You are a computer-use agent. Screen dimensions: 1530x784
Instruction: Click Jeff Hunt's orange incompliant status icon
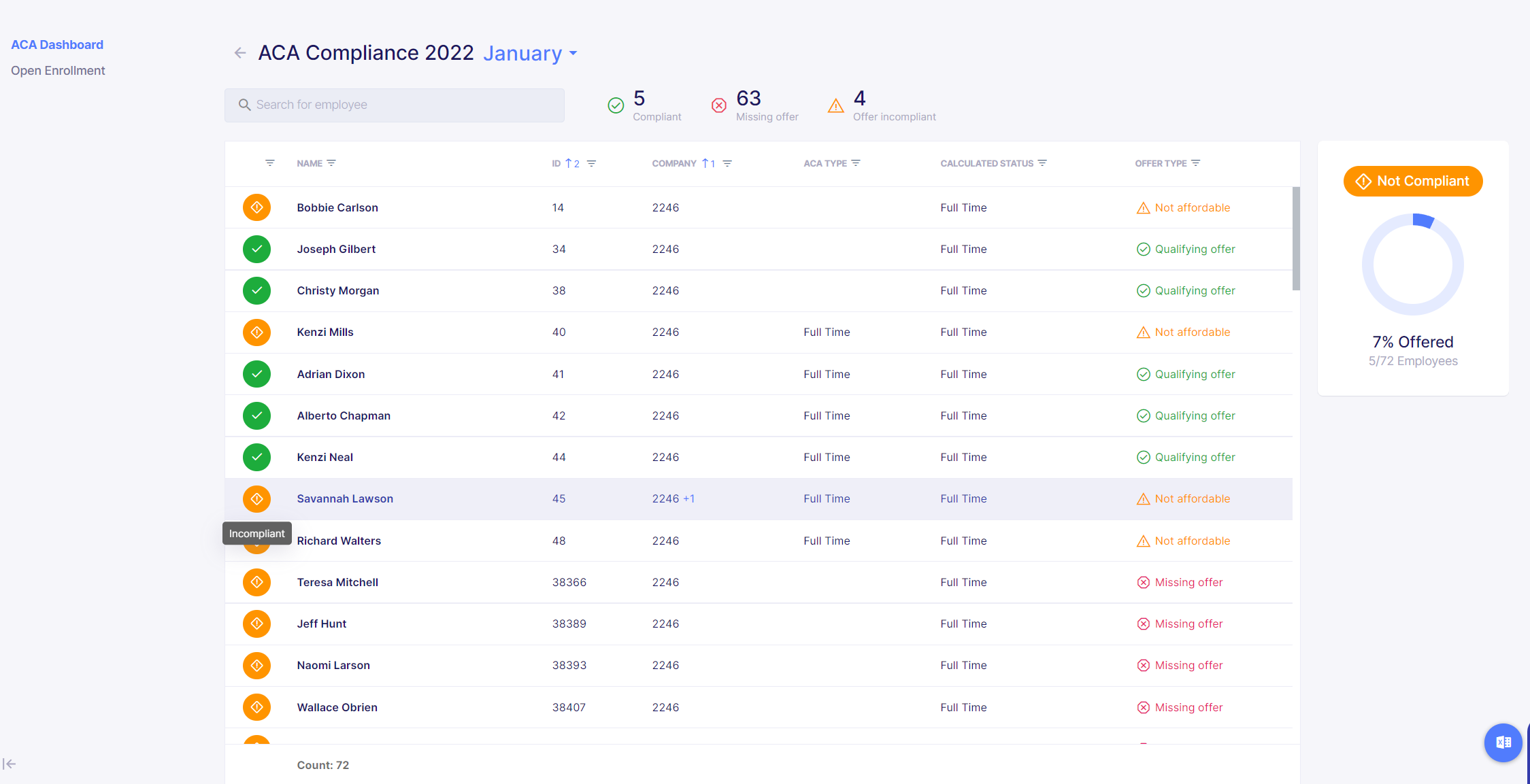tap(256, 624)
